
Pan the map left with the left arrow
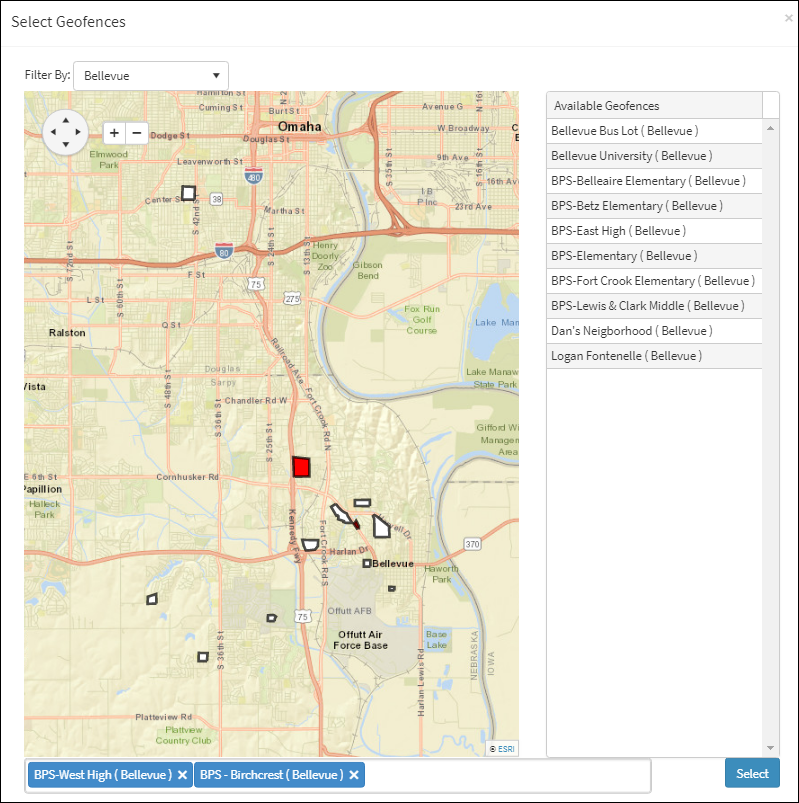tap(53, 132)
